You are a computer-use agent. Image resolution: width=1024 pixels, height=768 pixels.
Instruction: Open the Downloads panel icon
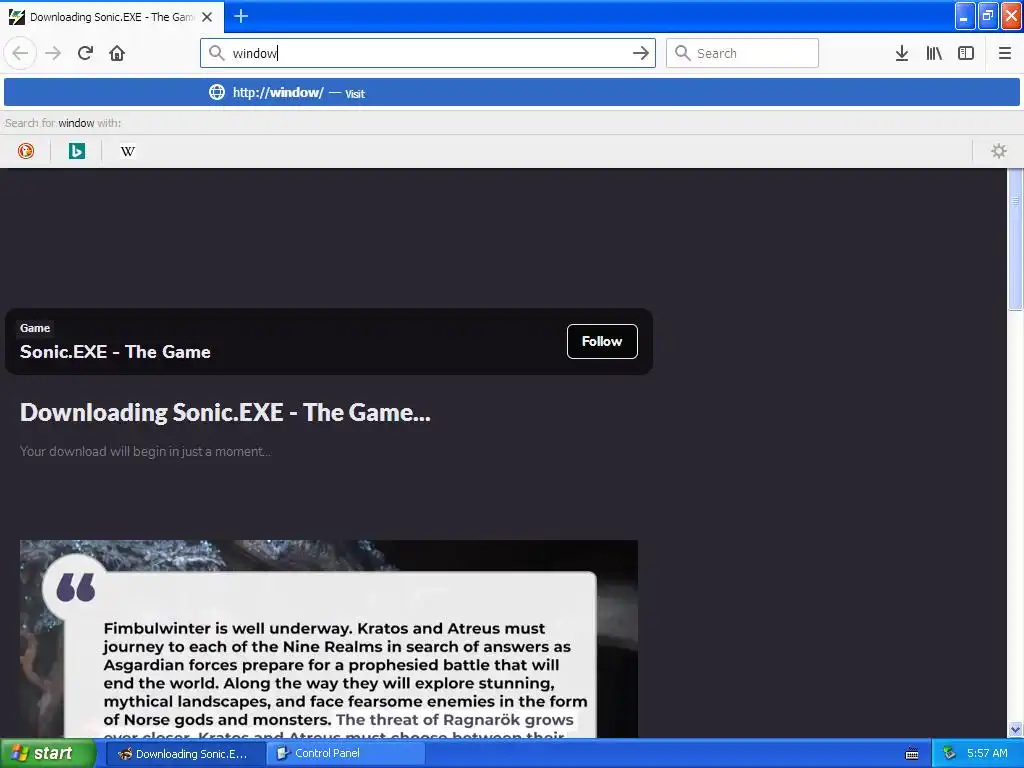pos(902,53)
